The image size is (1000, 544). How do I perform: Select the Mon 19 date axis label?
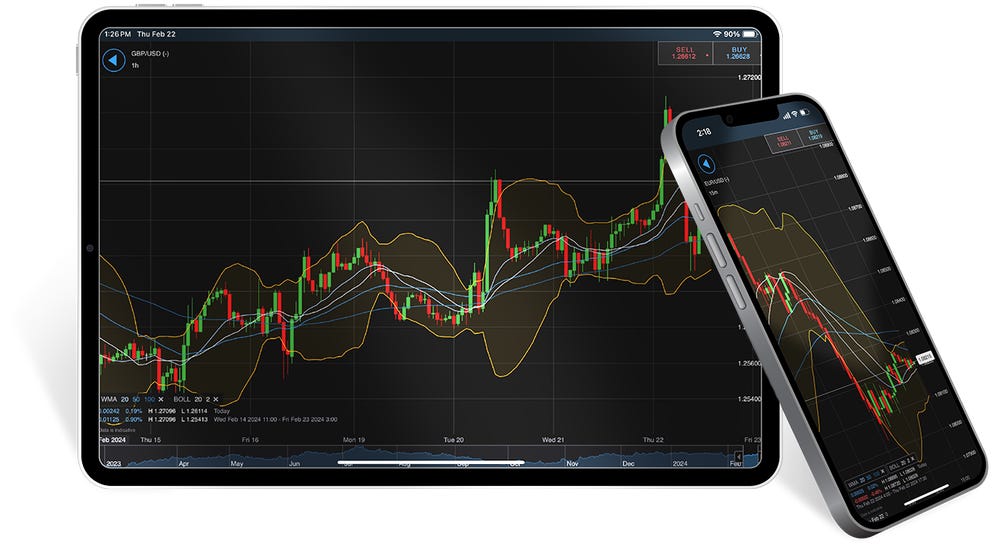354,440
